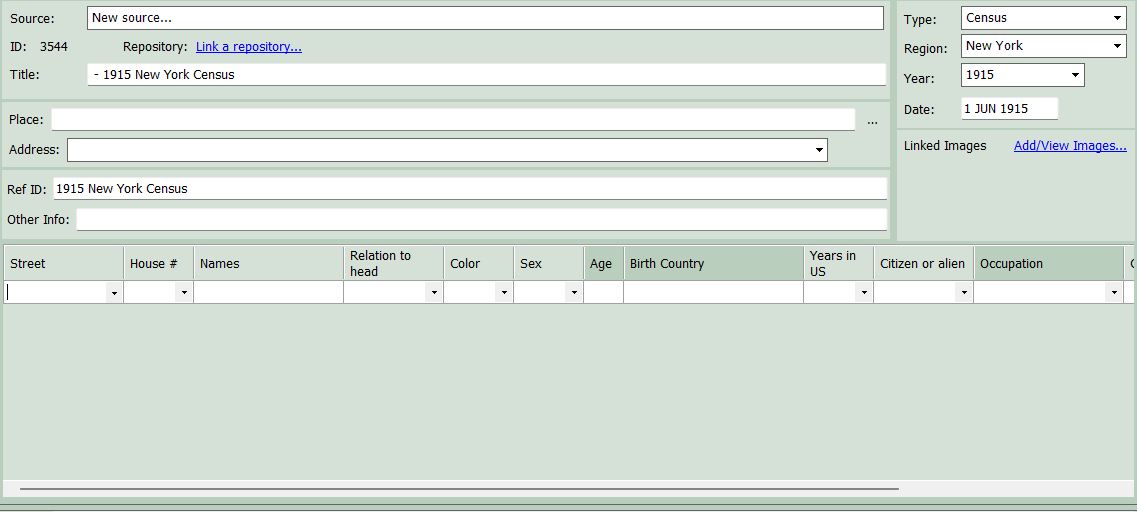Image resolution: width=1137 pixels, height=512 pixels.
Task: Open the Link a repository link
Action: coord(249,47)
